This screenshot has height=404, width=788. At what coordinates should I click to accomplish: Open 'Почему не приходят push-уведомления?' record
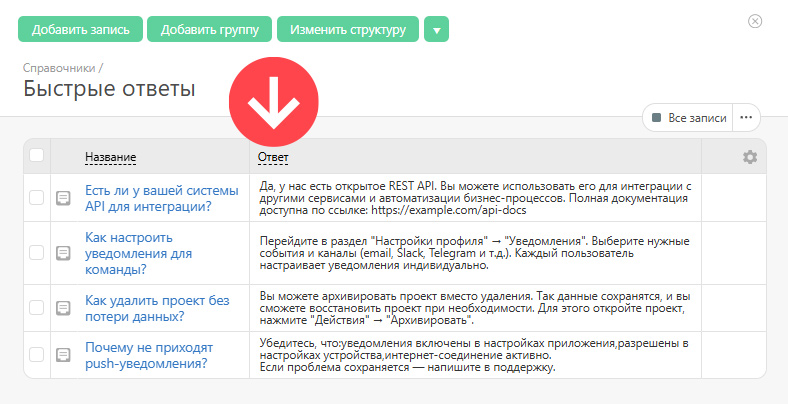pyautogui.click(x=149, y=355)
